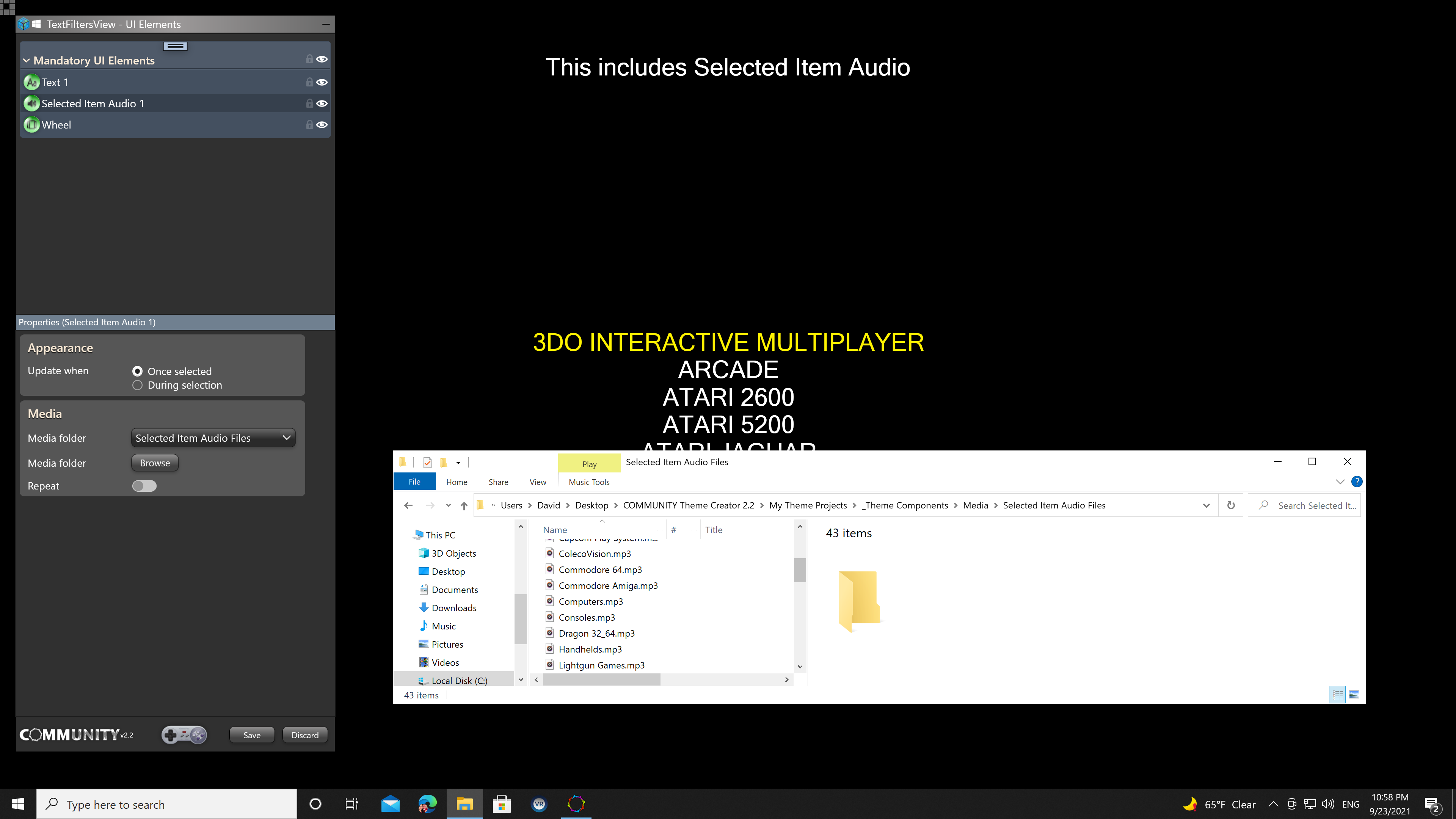Open the Media folder dropdown

[x=213, y=438]
